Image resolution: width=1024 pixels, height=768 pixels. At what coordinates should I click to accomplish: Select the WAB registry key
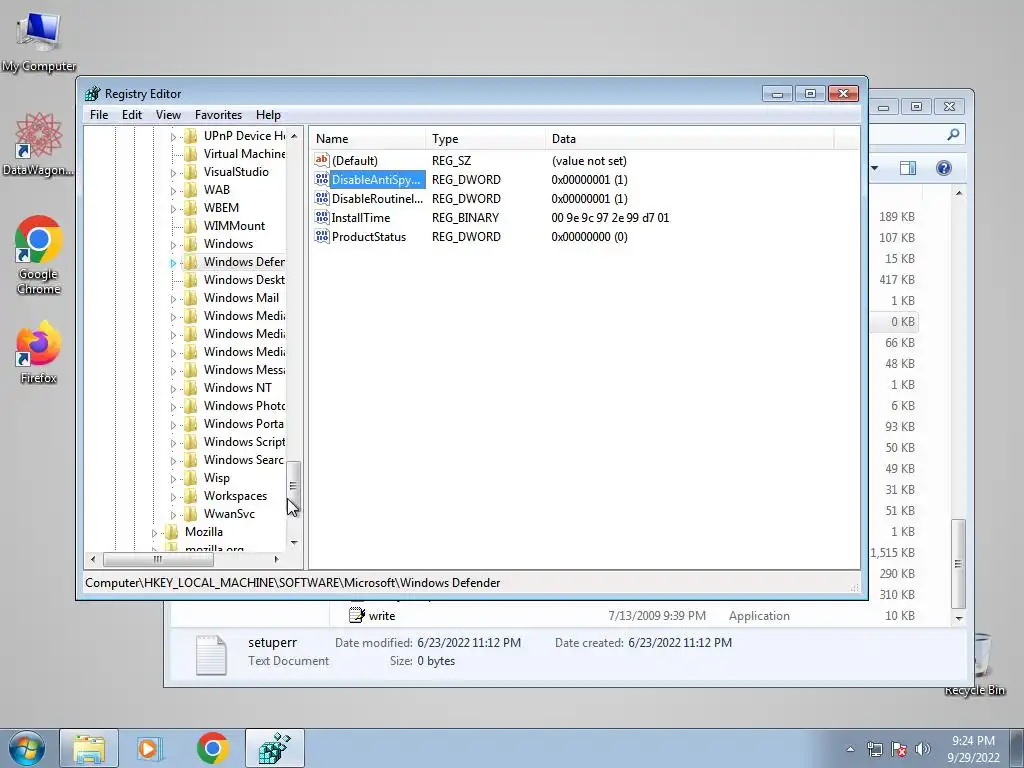tap(216, 189)
